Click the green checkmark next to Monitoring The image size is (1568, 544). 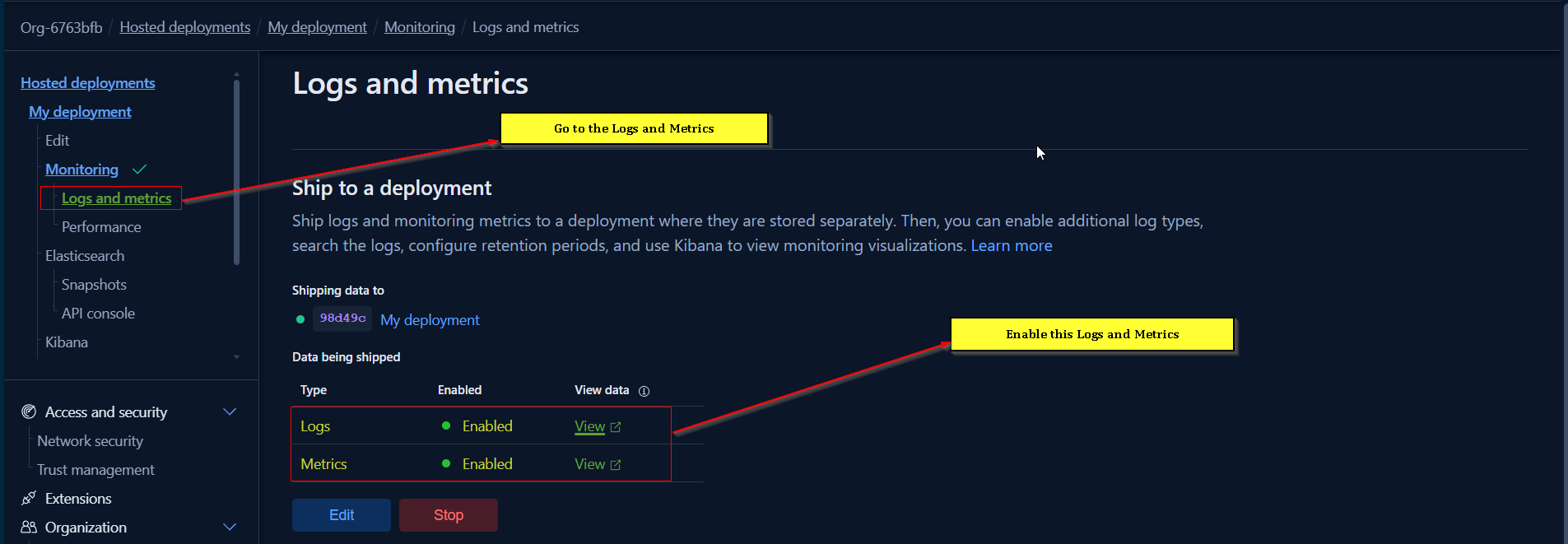[x=139, y=170]
